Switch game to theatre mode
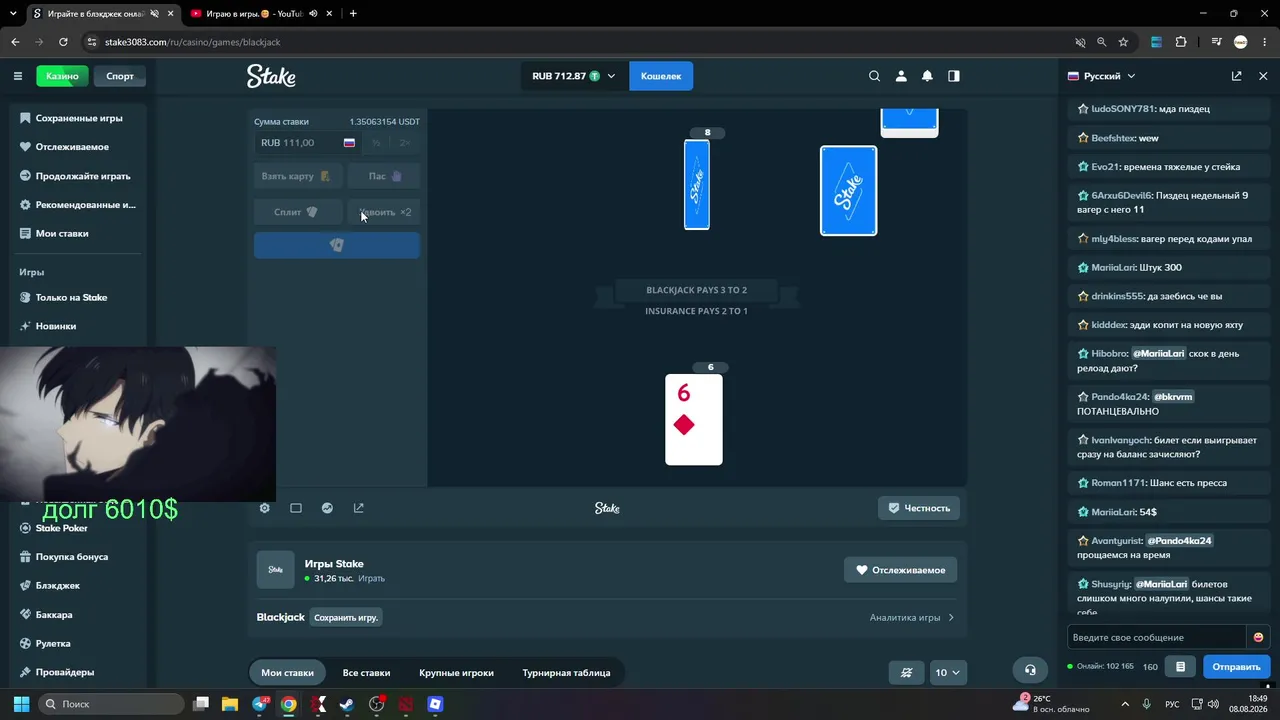1280x720 pixels. point(296,508)
